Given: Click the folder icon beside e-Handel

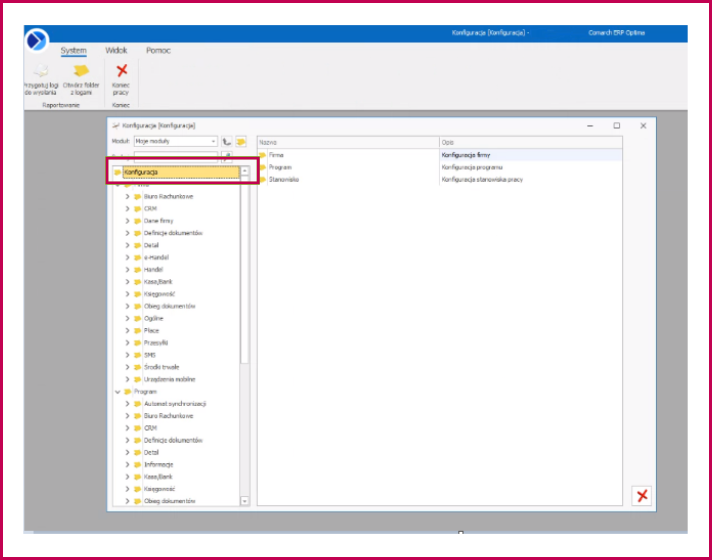Looking at the screenshot, I should (137, 257).
